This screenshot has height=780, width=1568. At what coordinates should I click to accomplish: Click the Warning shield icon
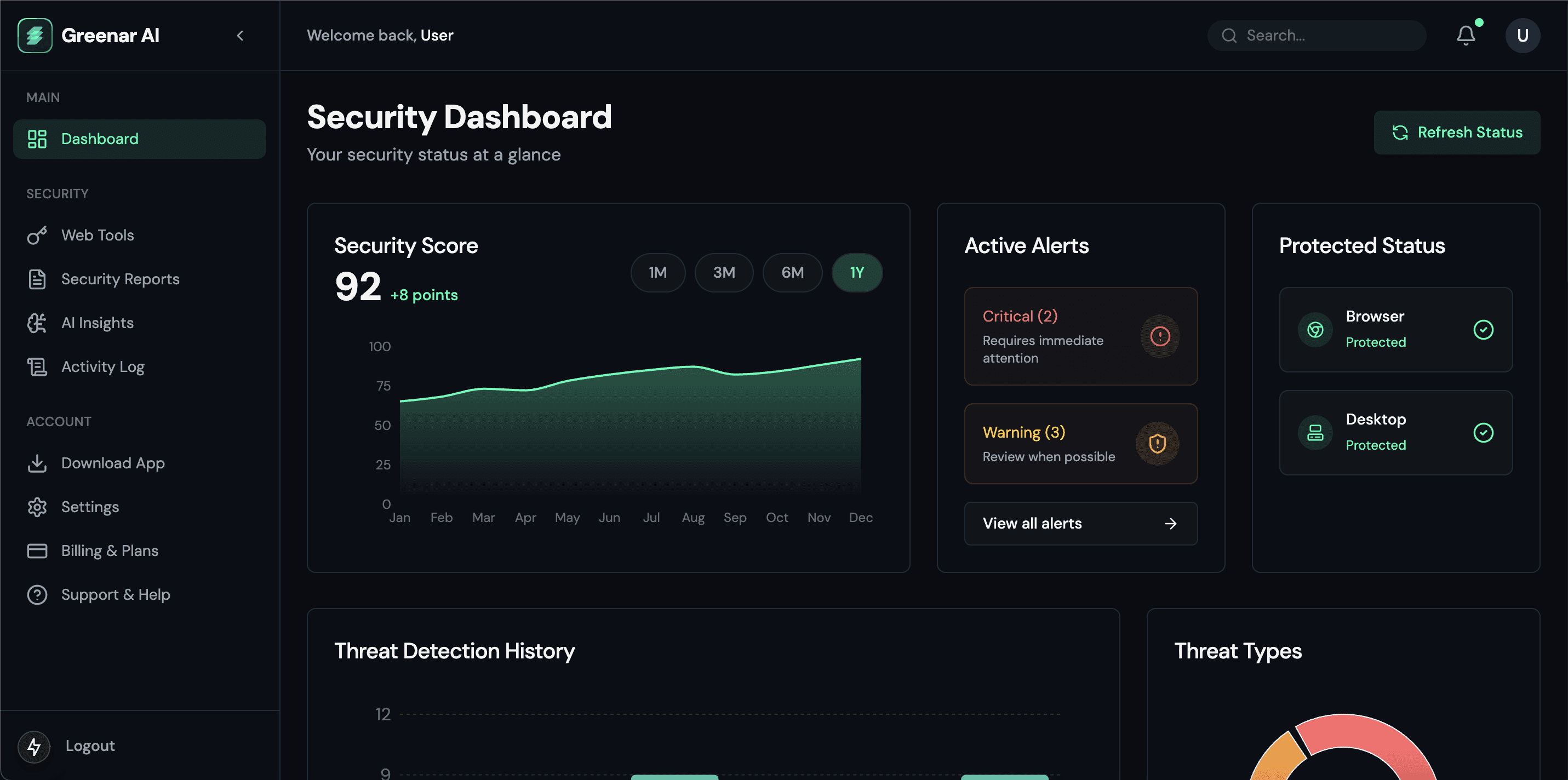coord(1157,444)
